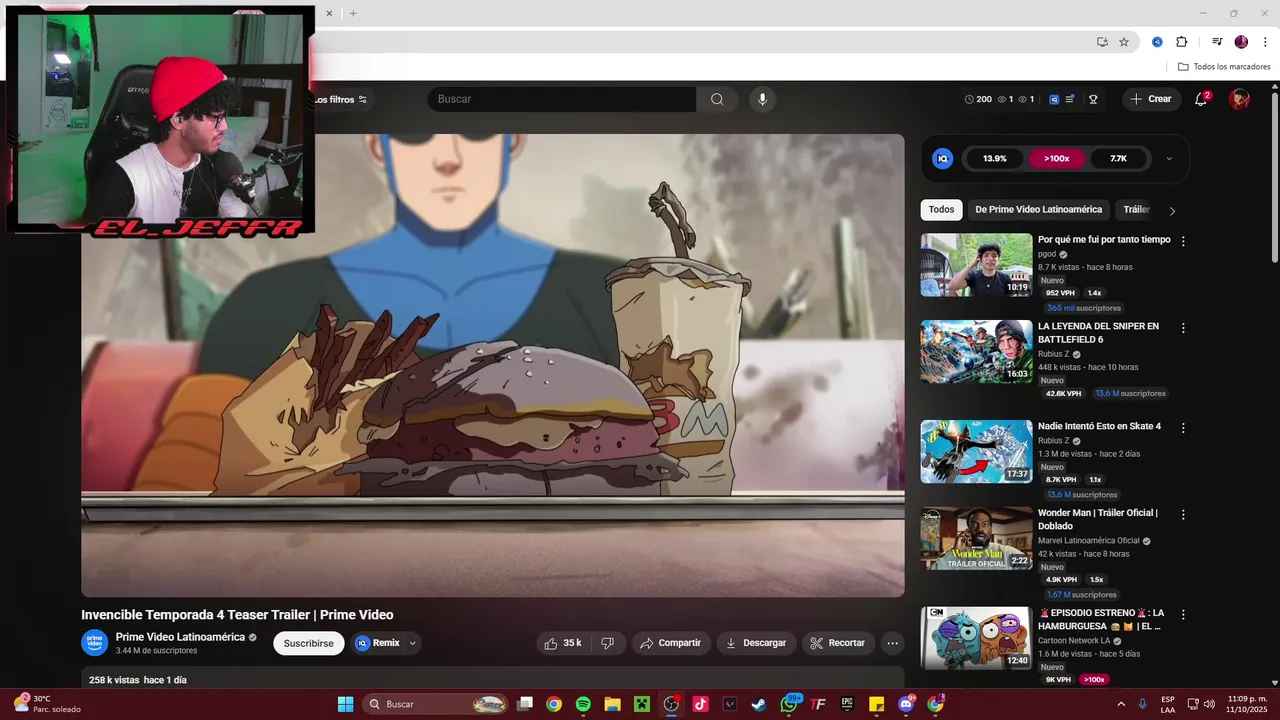Open options for 'Nadie Intentó Esto' video
Screen dimensions: 1280x720
(1183, 428)
